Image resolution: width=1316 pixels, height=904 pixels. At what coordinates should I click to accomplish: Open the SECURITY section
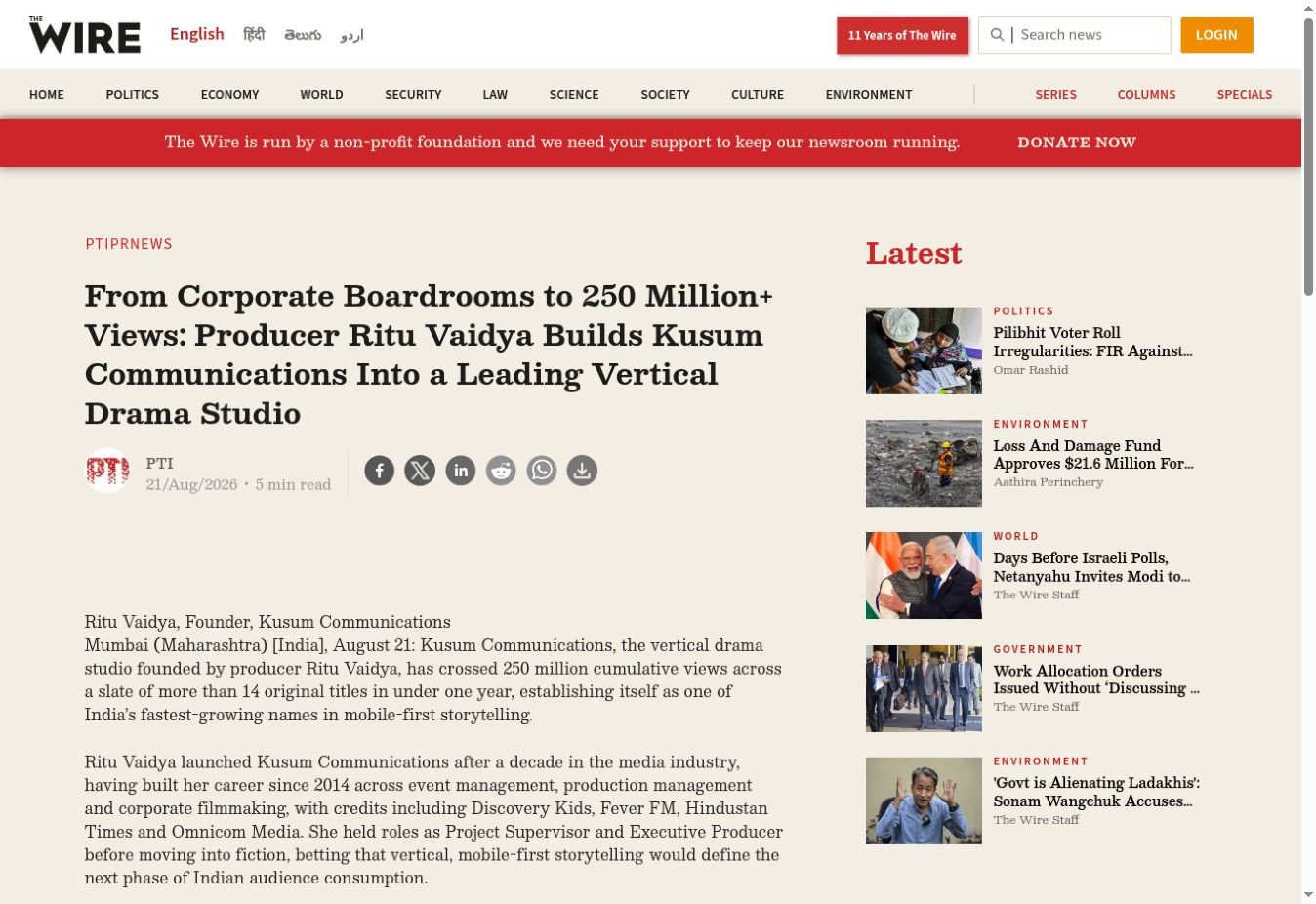click(x=413, y=95)
